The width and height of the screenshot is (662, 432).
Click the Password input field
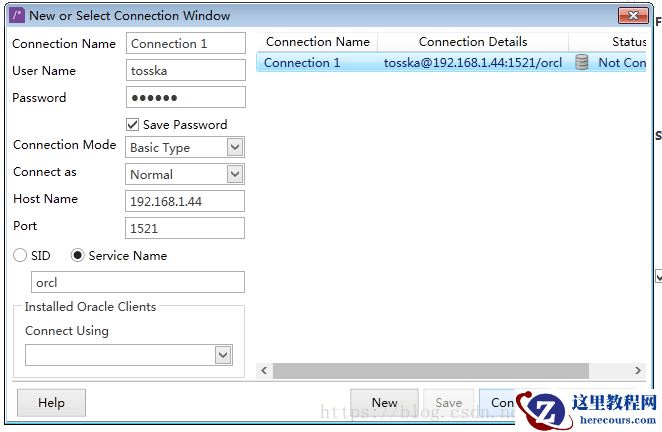[186, 97]
